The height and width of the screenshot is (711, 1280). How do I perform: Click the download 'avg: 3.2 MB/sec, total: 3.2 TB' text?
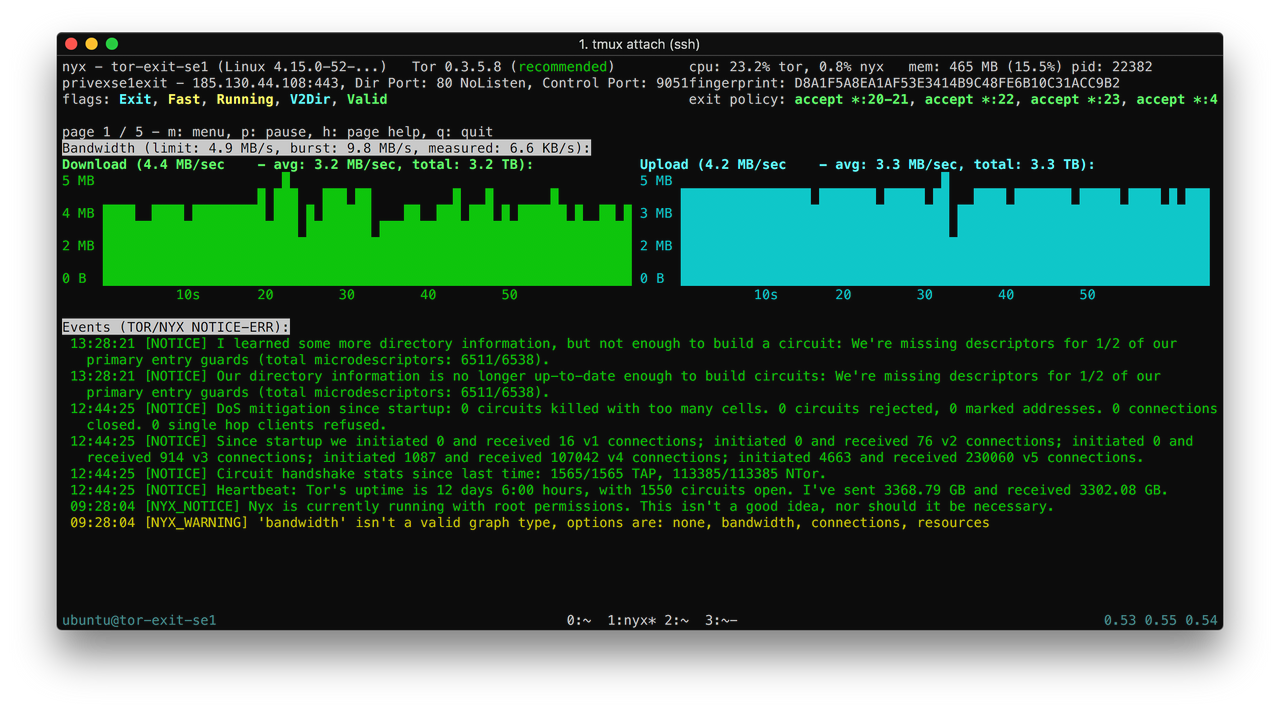click(x=396, y=164)
